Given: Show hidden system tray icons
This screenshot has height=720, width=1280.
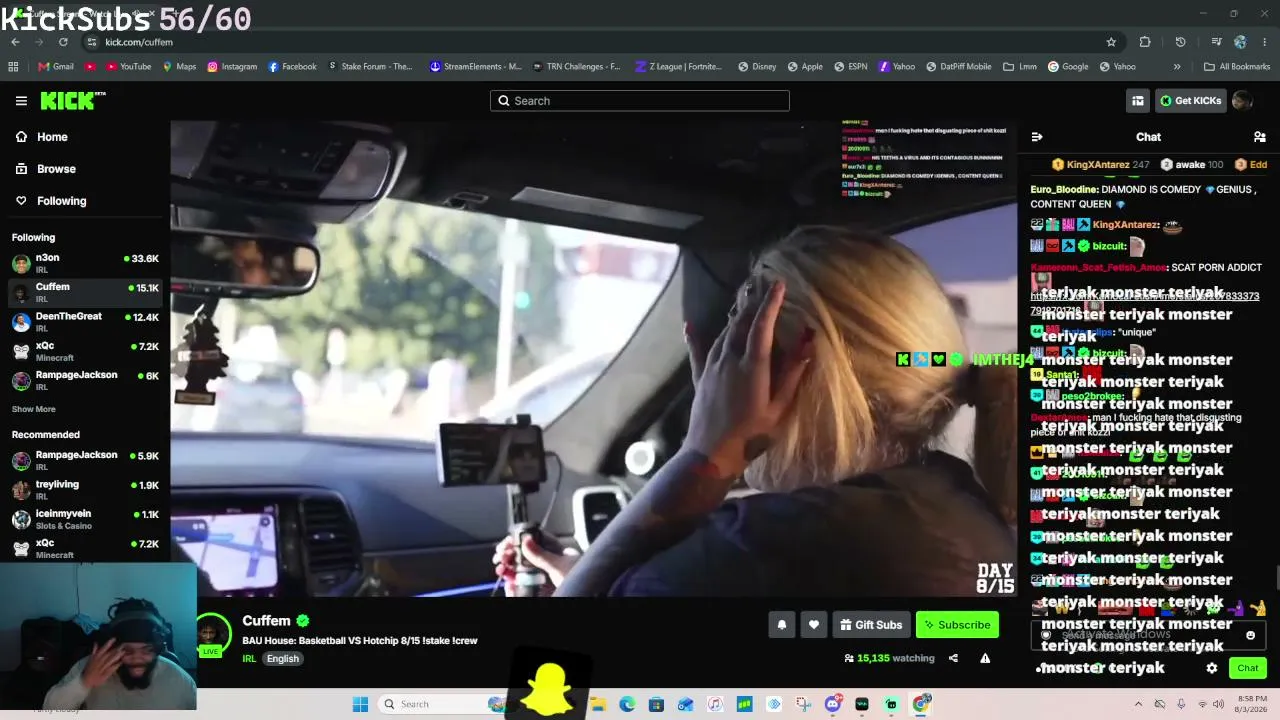Looking at the screenshot, I should pos(1139,704).
